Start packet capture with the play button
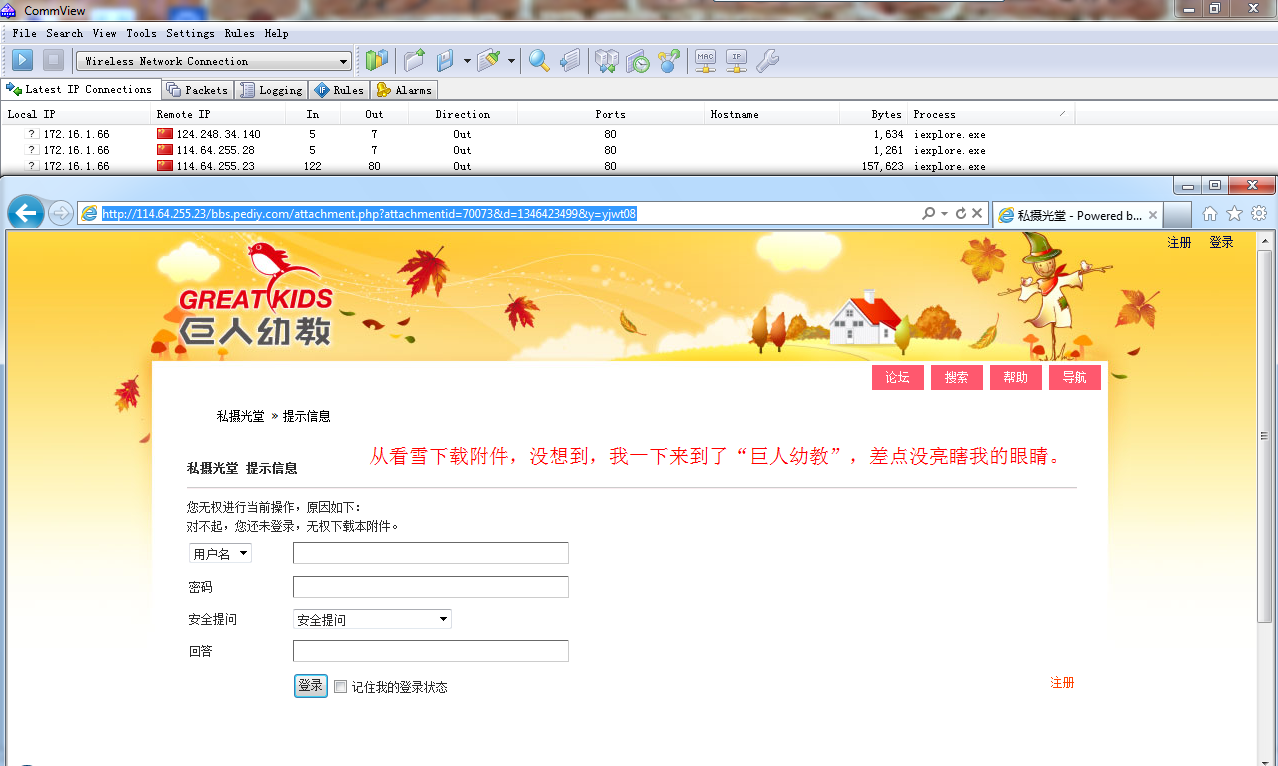Viewport: 1278px width, 766px height. pyautogui.click(x=22, y=60)
